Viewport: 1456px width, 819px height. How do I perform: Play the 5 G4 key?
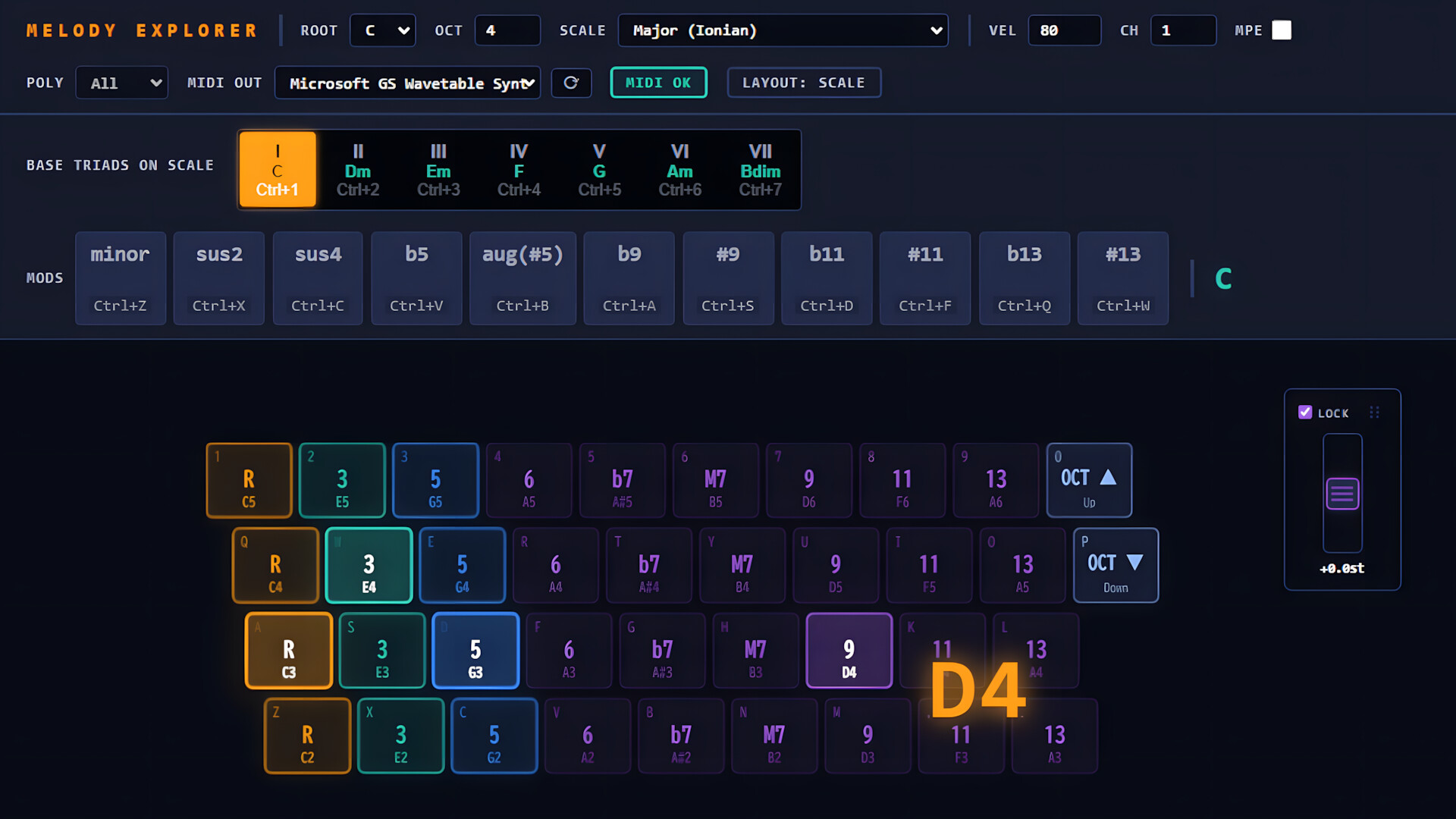(462, 566)
